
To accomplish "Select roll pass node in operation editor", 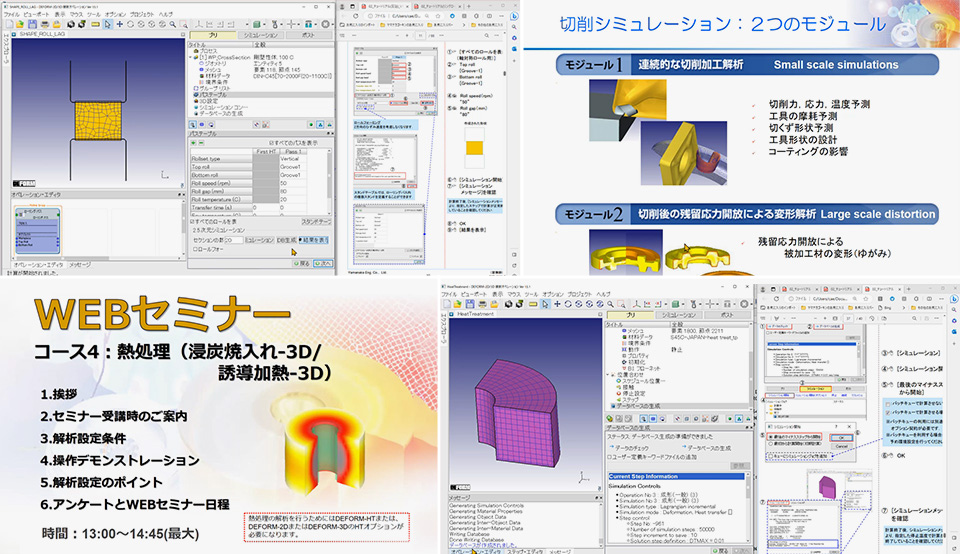I will click(x=37, y=231).
